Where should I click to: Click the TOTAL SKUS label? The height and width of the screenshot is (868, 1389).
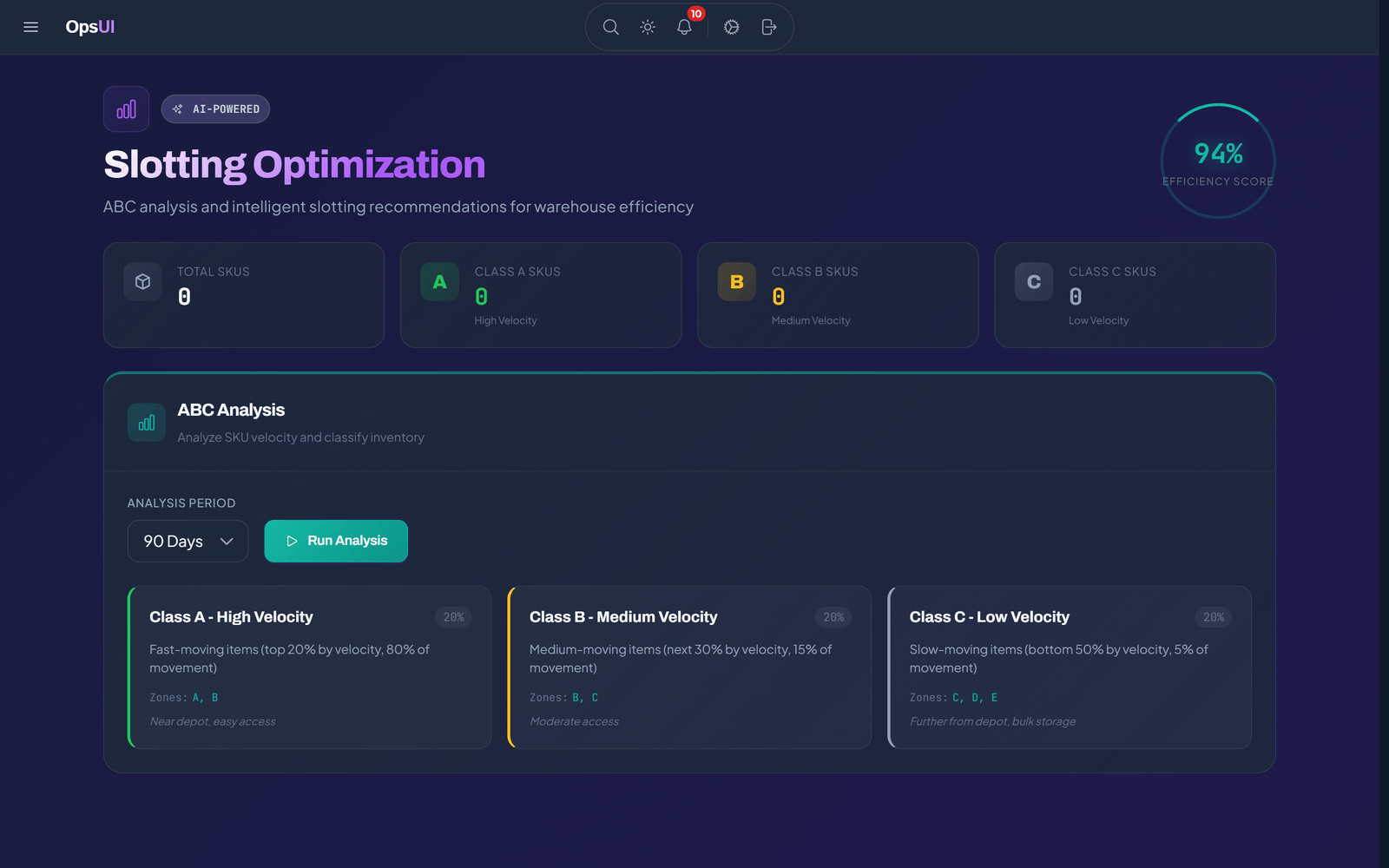pos(214,272)
